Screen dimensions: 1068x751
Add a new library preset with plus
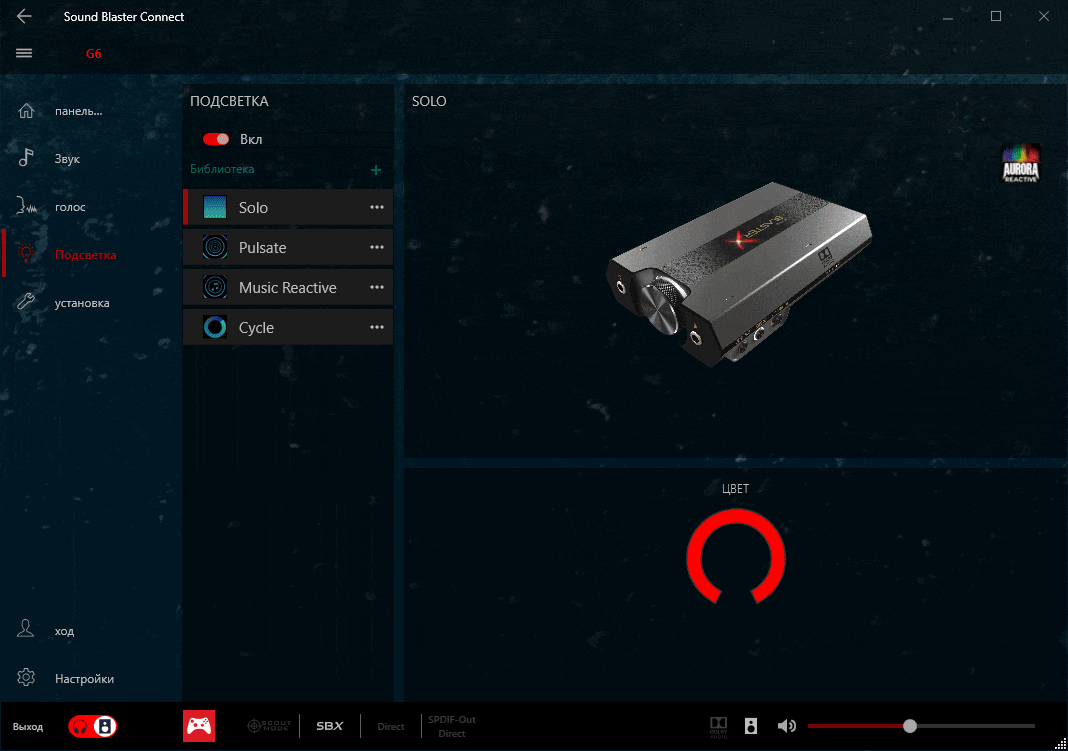(x=376, y=170)
